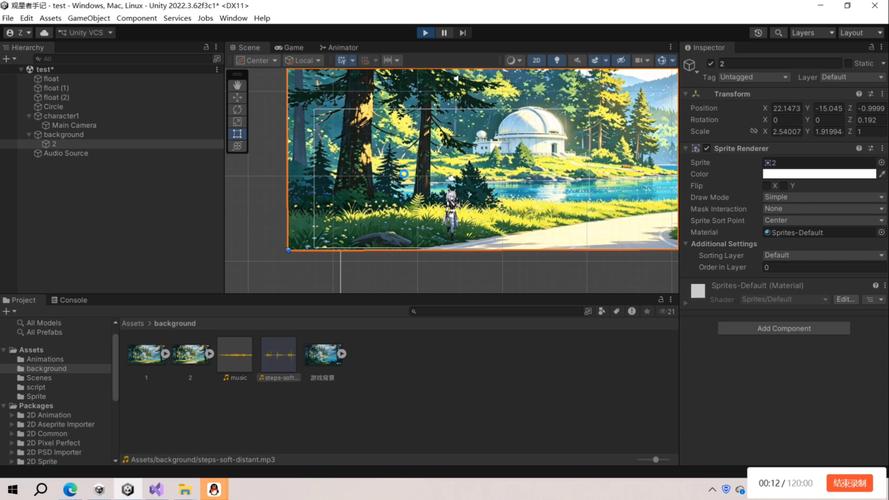Toggle Flip X checkbox
The height and width of the screenshot is (500, 889).
pos(767,185)
